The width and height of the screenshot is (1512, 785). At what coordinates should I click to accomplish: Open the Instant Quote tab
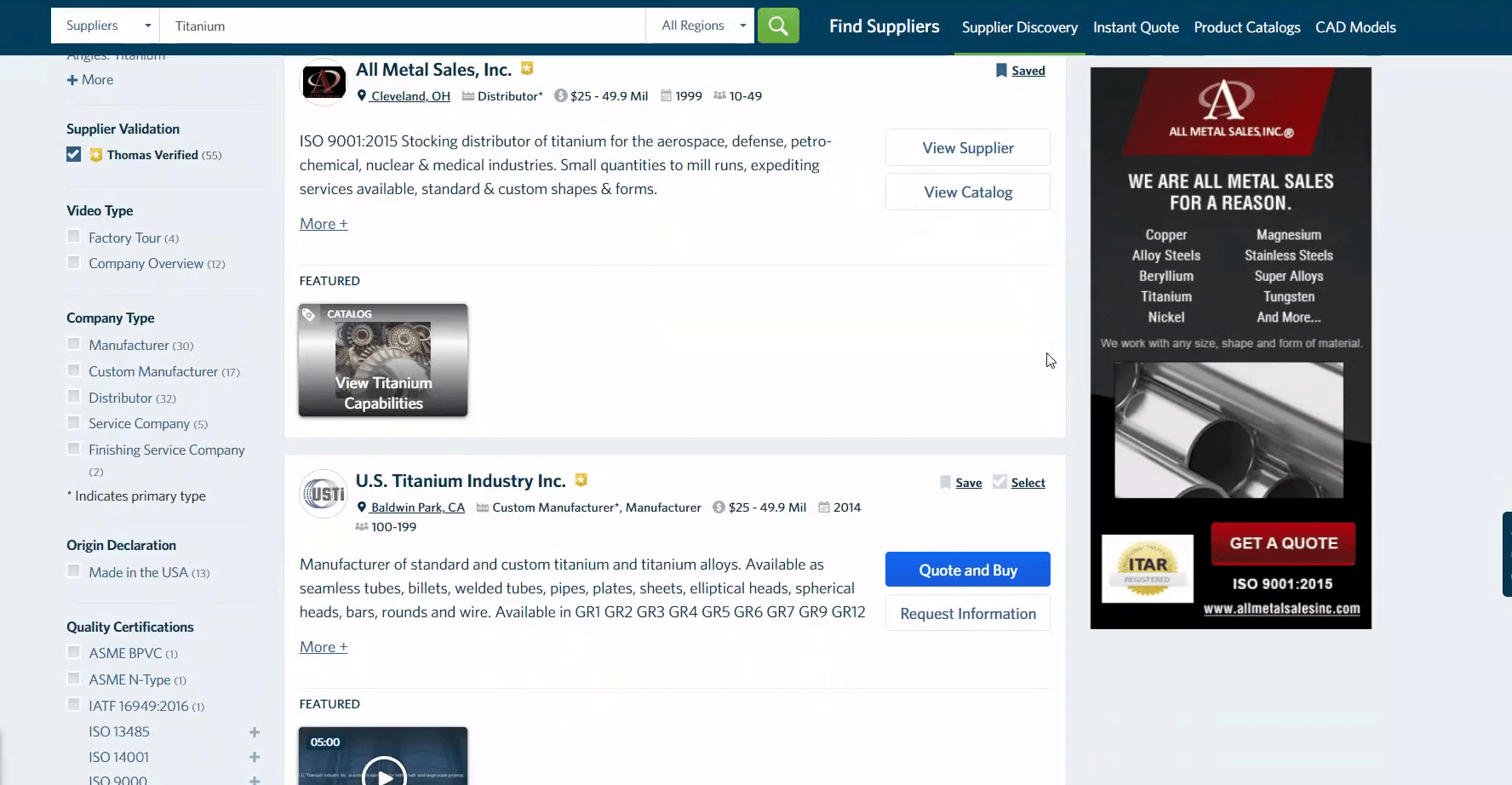[1136, 27]
